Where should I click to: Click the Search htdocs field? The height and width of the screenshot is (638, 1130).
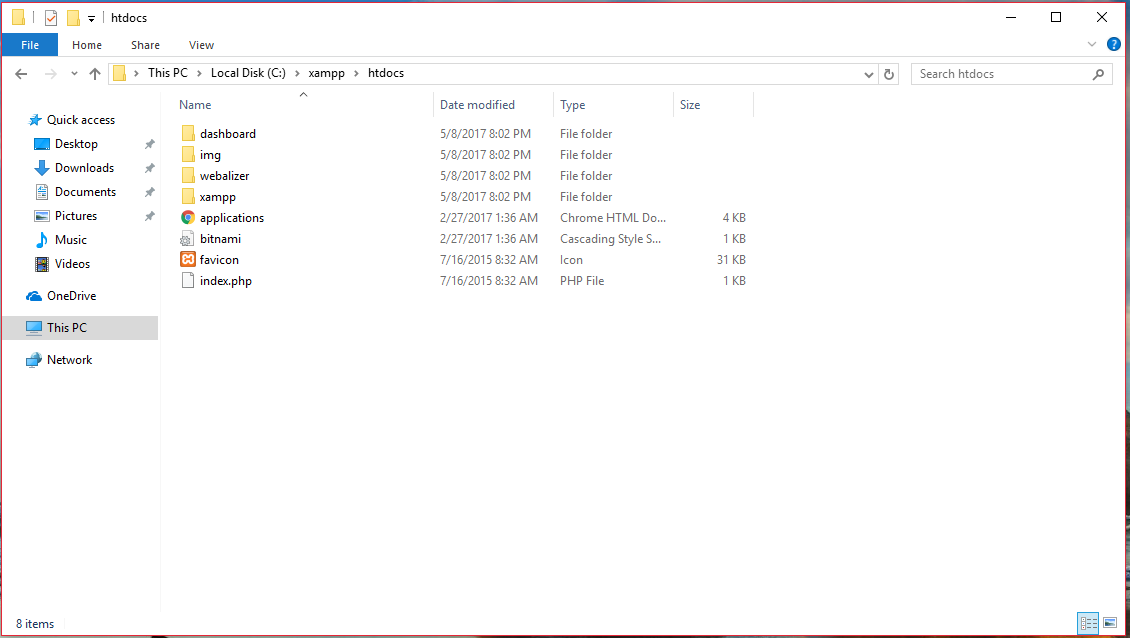click(x=1004, y=74)
